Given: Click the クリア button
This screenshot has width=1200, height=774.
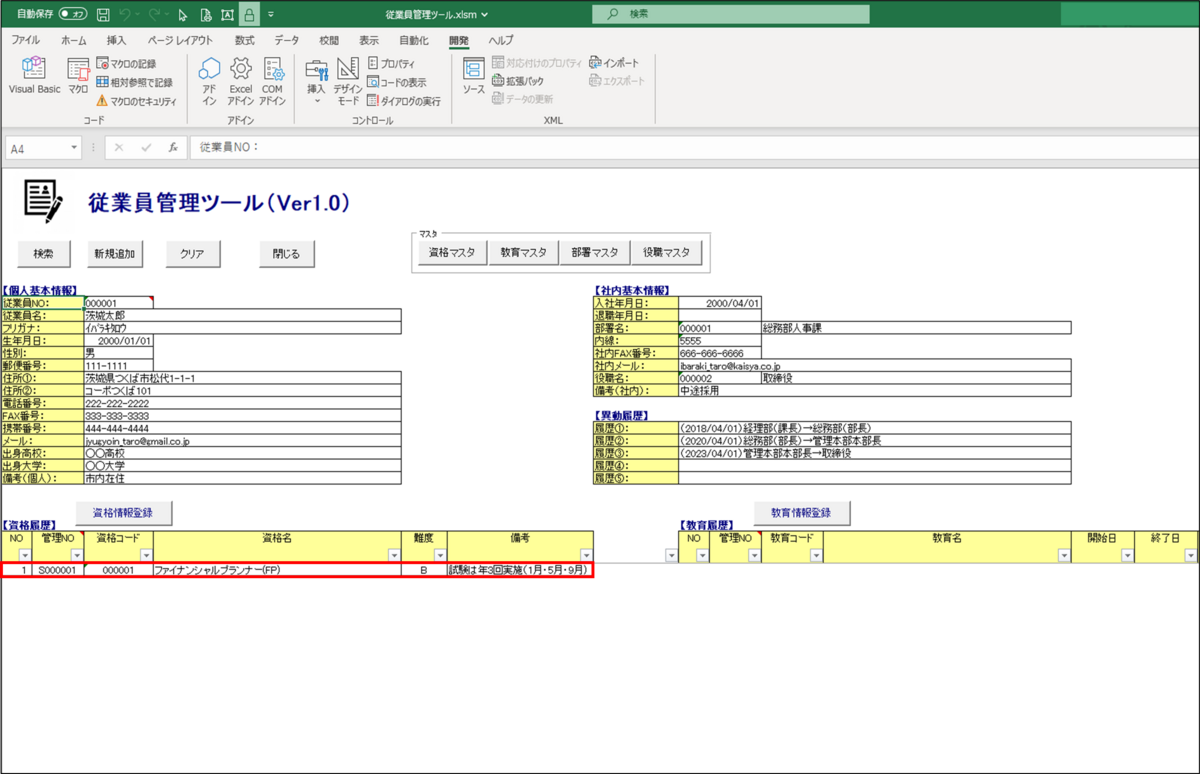Looking at the screenshot, I should tap(192, 254).
